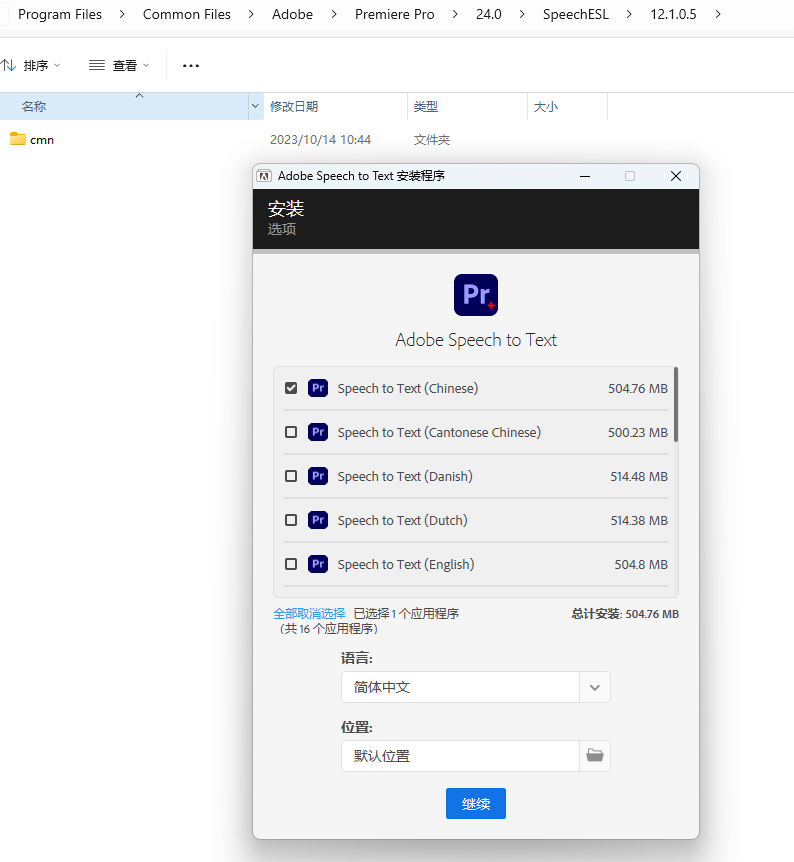Click the 2023/10/14 10:44 date cell
794x862 pixels.
point(320,140)
